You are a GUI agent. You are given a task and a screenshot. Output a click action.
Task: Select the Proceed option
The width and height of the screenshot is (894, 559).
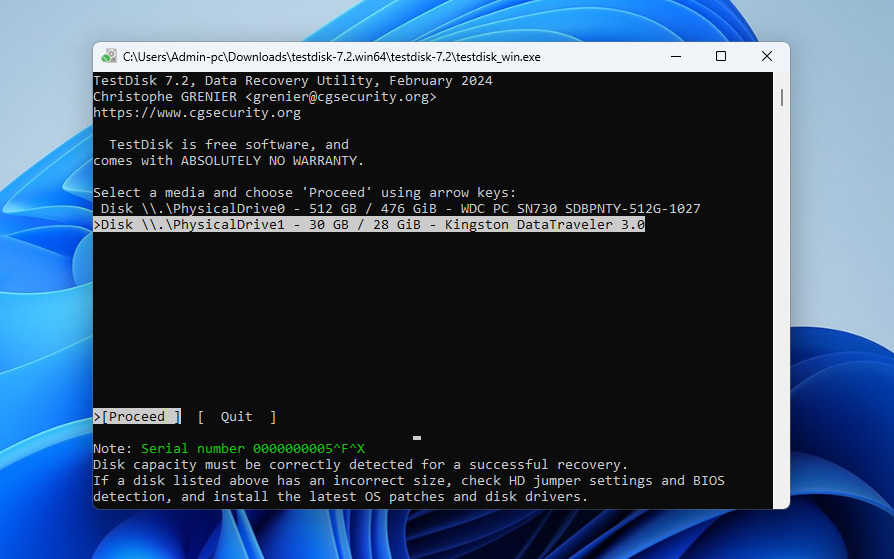pos(137,417)
